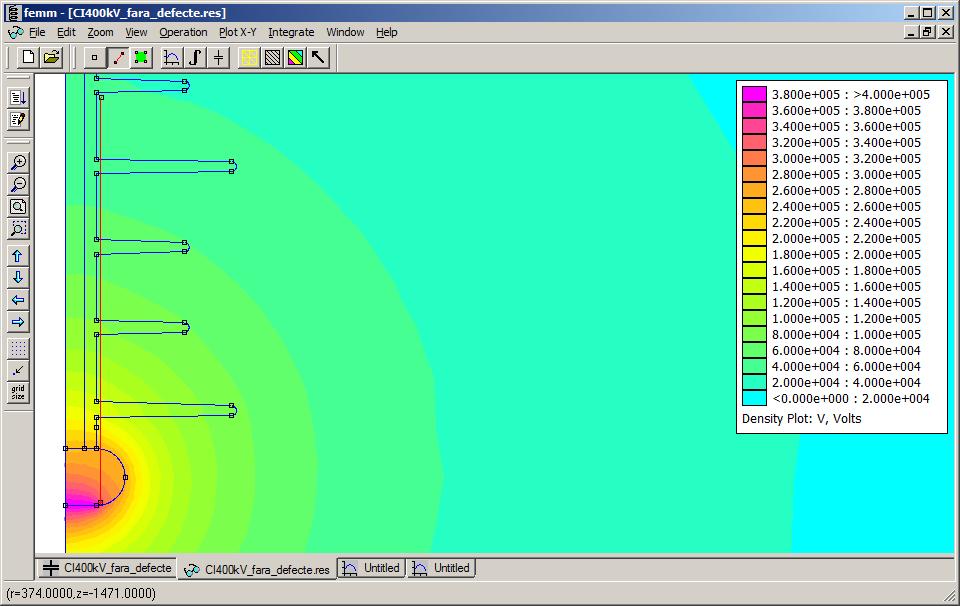Click the r, z coordinates in status bar
The image size is (960, 606).
pos(81,593)
